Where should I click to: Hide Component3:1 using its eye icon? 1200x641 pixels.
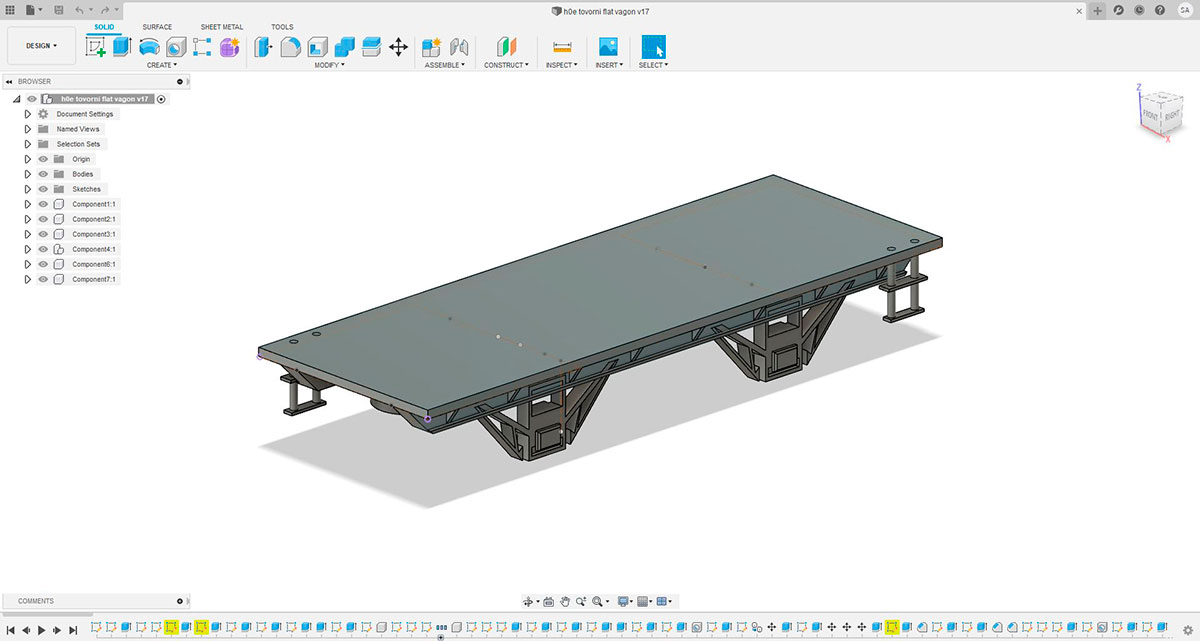pos(43,234)
